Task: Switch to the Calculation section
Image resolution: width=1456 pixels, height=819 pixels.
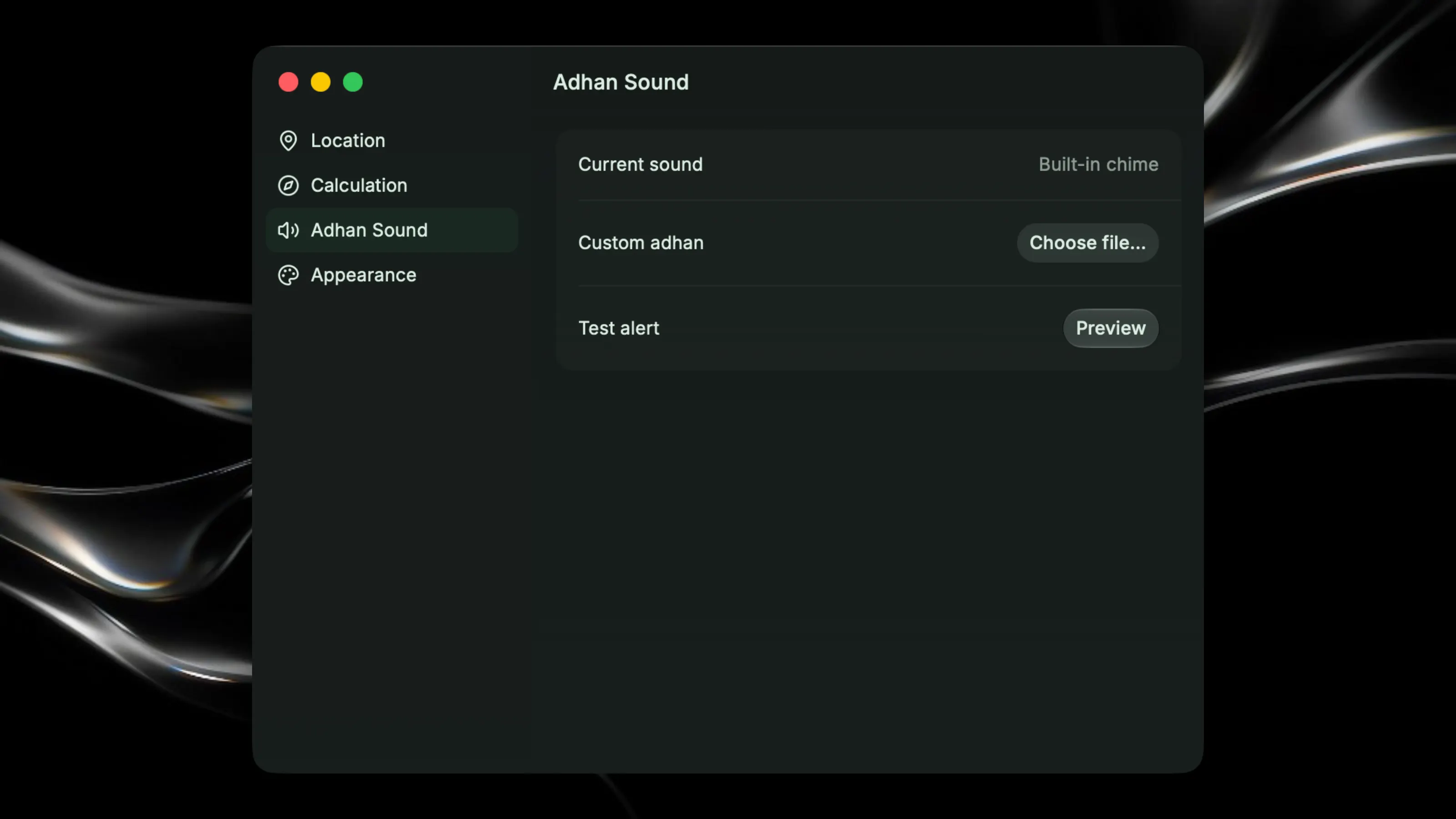Action: click(392, 185)
